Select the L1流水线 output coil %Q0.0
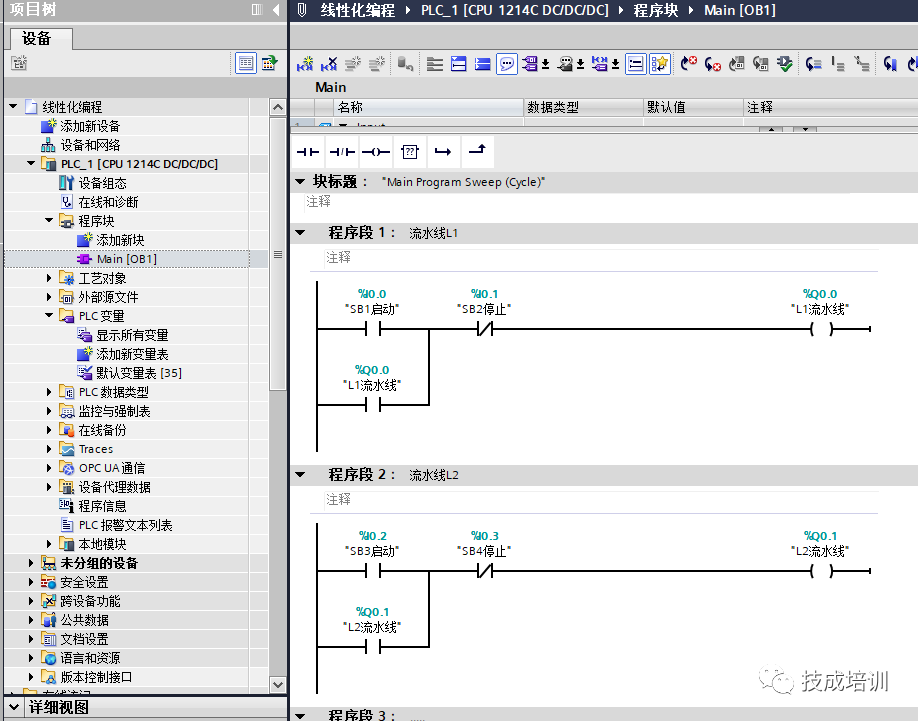This screenshot has height=721, width=918. point(820,329)
